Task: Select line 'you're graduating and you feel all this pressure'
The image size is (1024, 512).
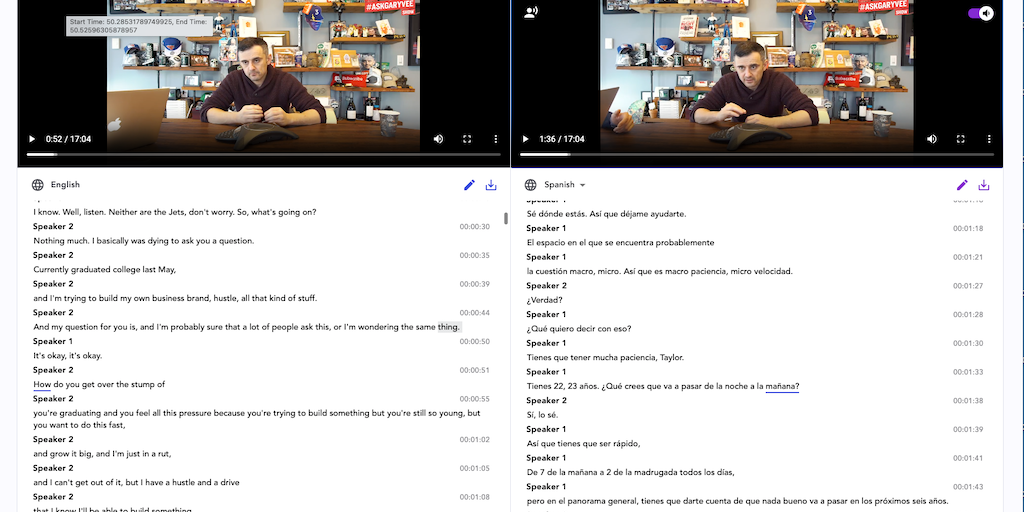Action: click(x=257, y=419)
